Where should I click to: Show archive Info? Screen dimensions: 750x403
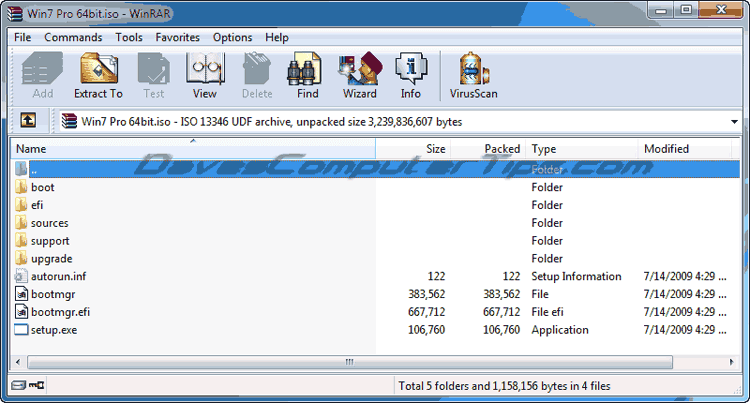411,69
